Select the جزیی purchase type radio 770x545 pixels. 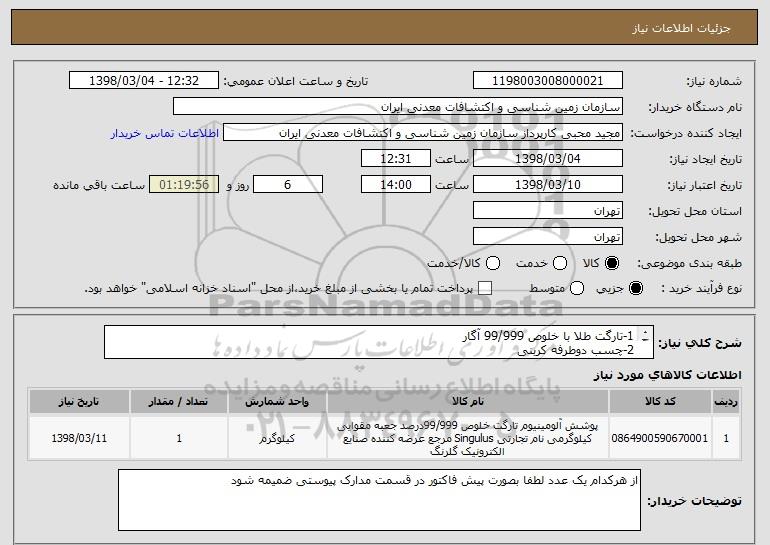(635, 288)
